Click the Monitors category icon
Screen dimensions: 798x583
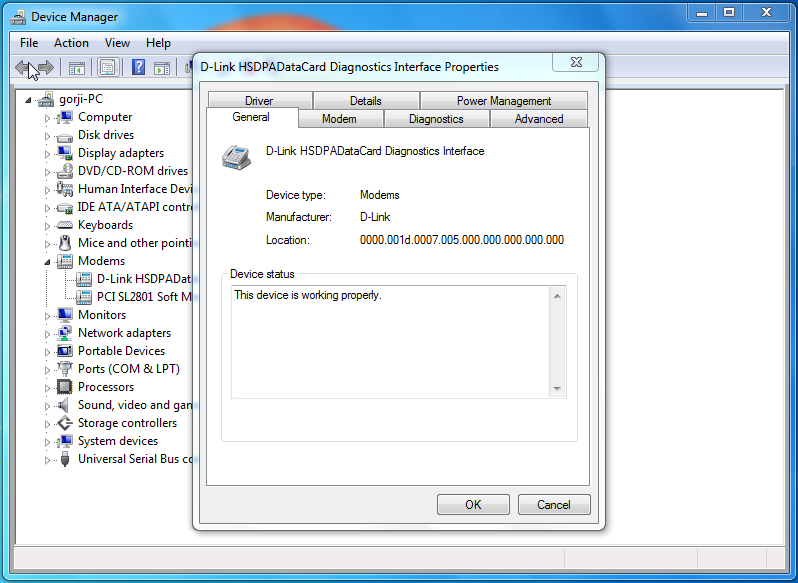pos(65,315)
